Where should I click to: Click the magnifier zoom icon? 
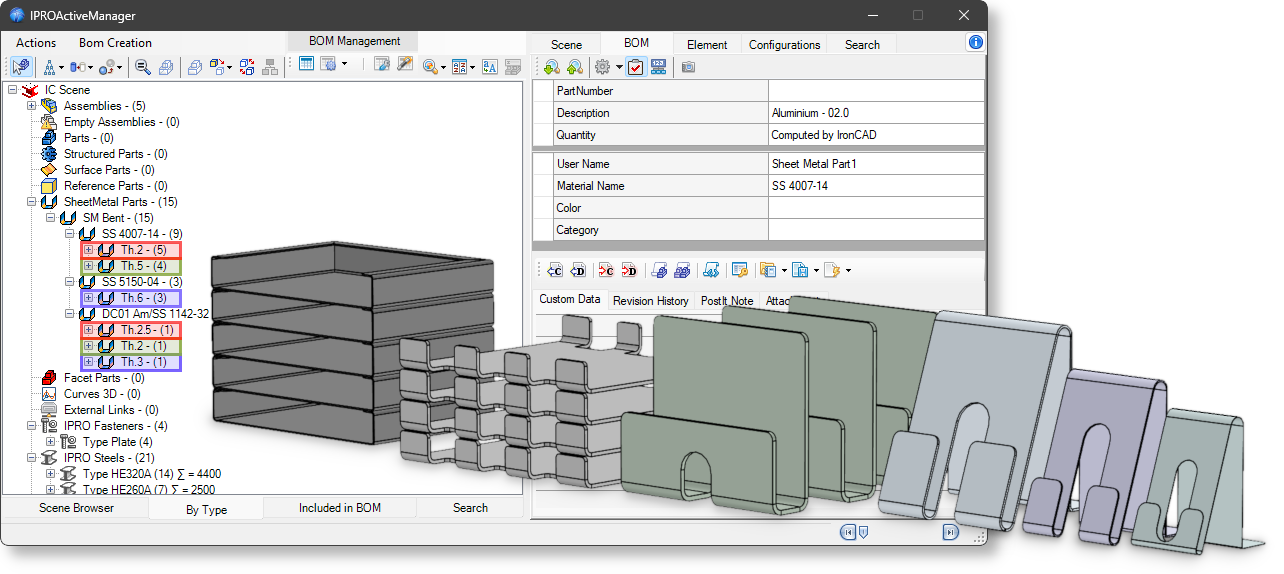coord(143,67)
